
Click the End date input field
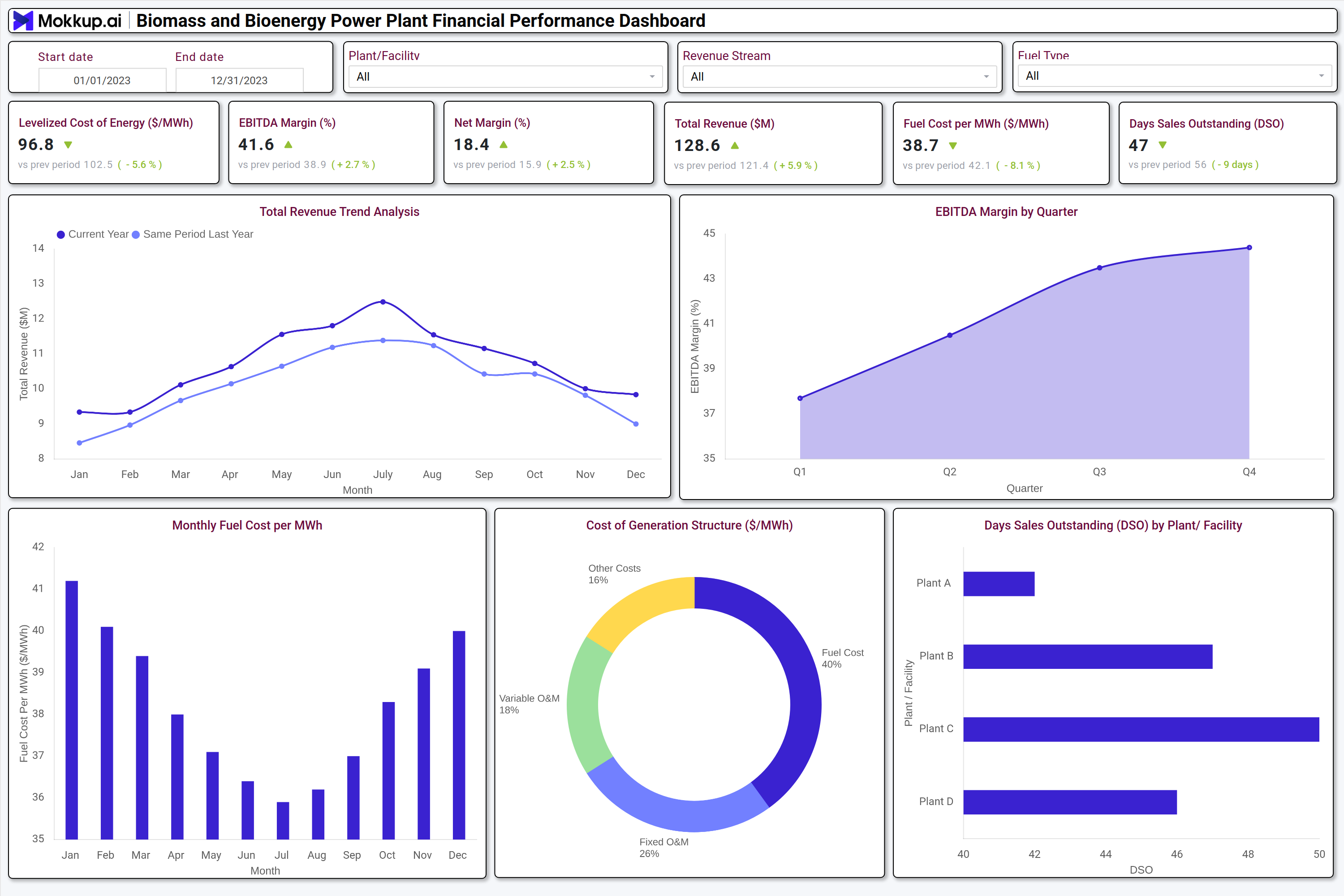[x=239, y=80]
